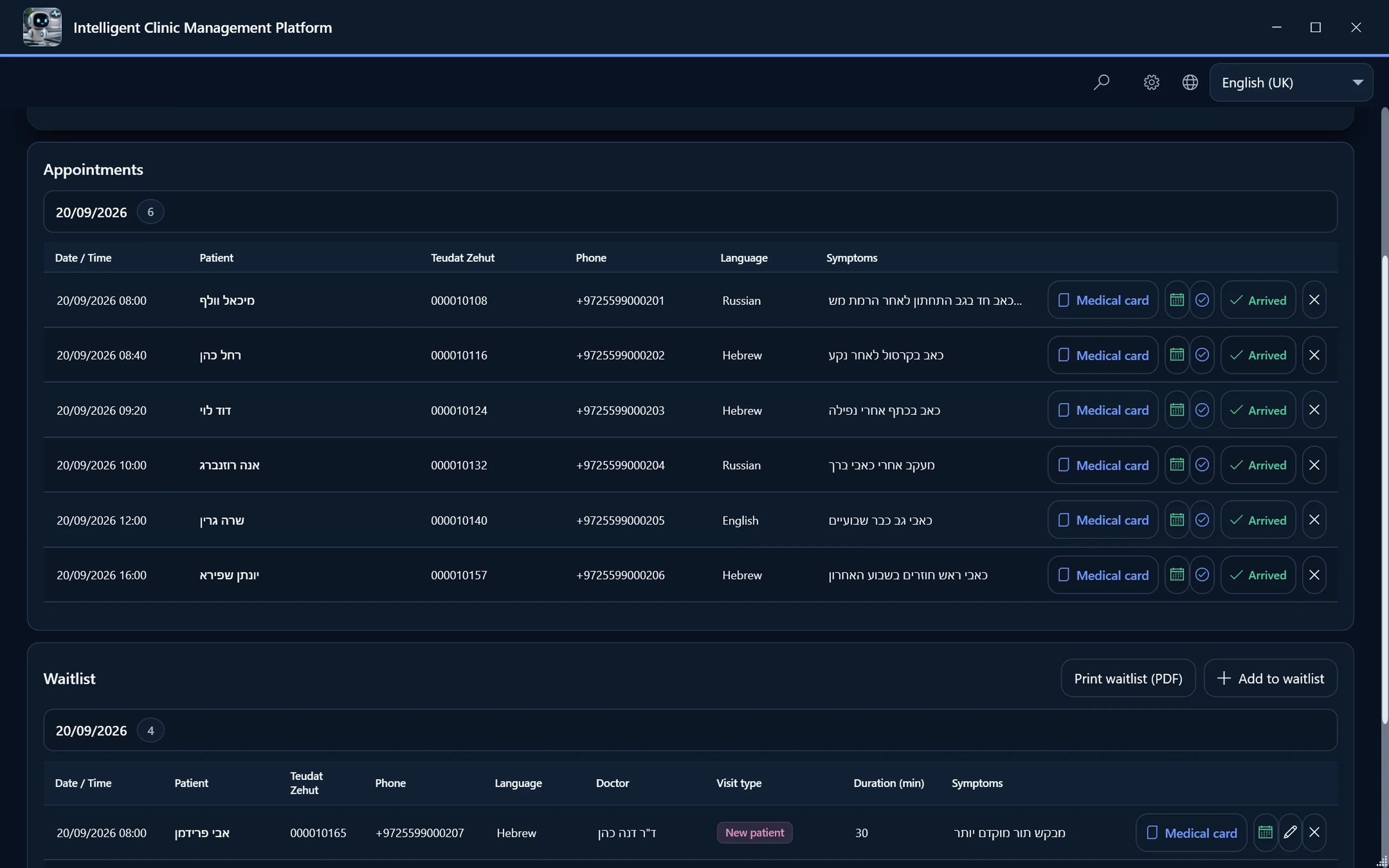
Task: Click the Appointments Date / Time column header
Action: (x=83, y=258)
